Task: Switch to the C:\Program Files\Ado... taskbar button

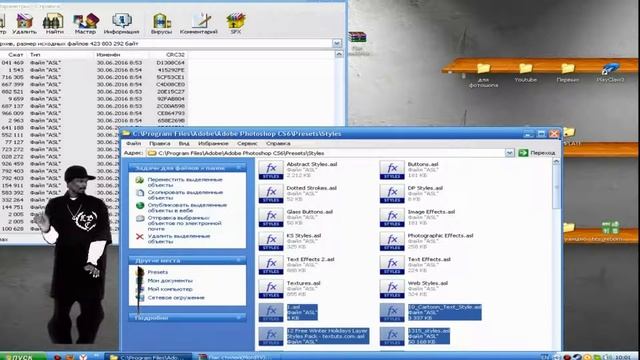Action: point(148,357)
